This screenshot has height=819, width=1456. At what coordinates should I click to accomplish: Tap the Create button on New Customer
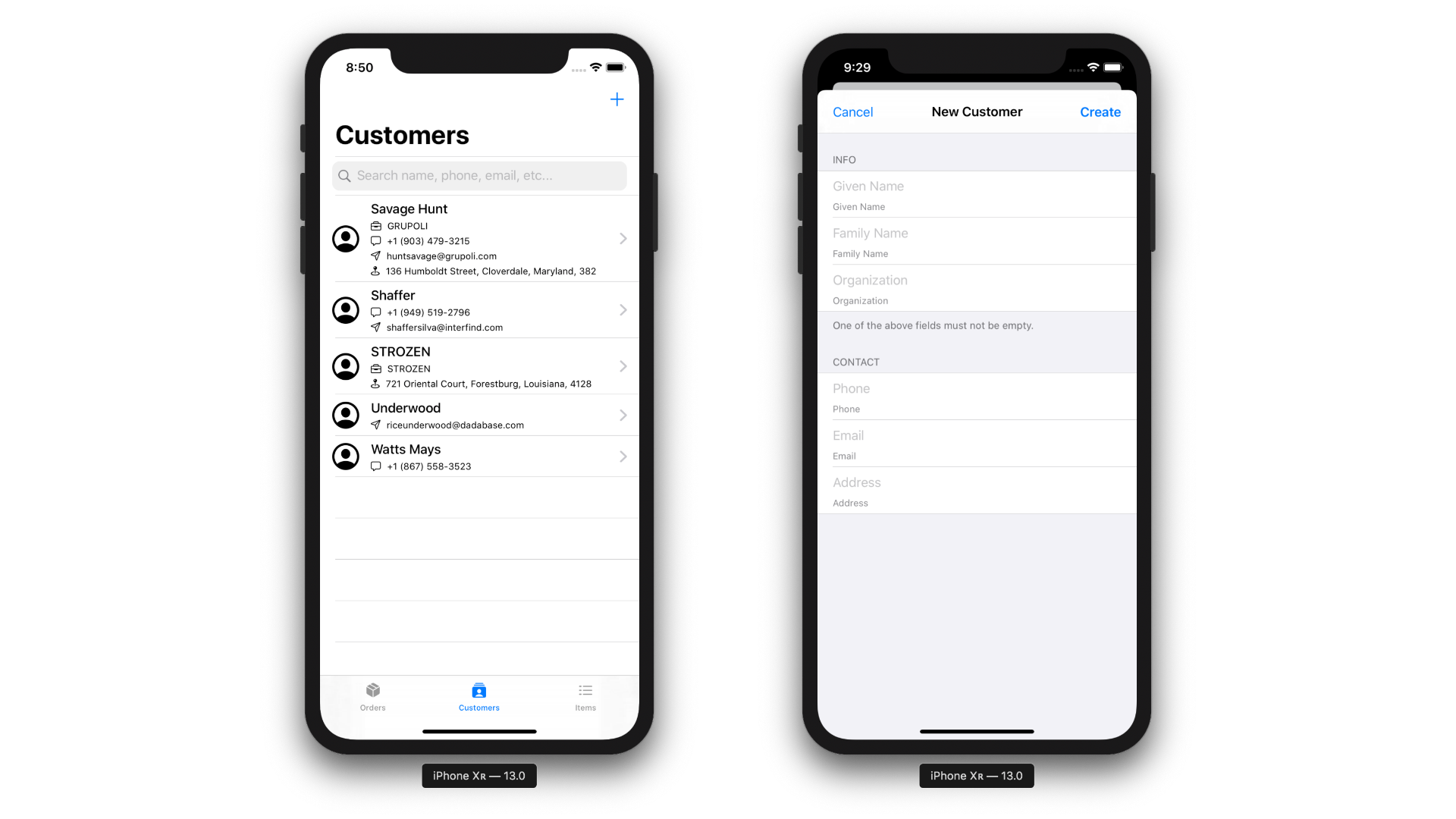[x=1100, y=112]
